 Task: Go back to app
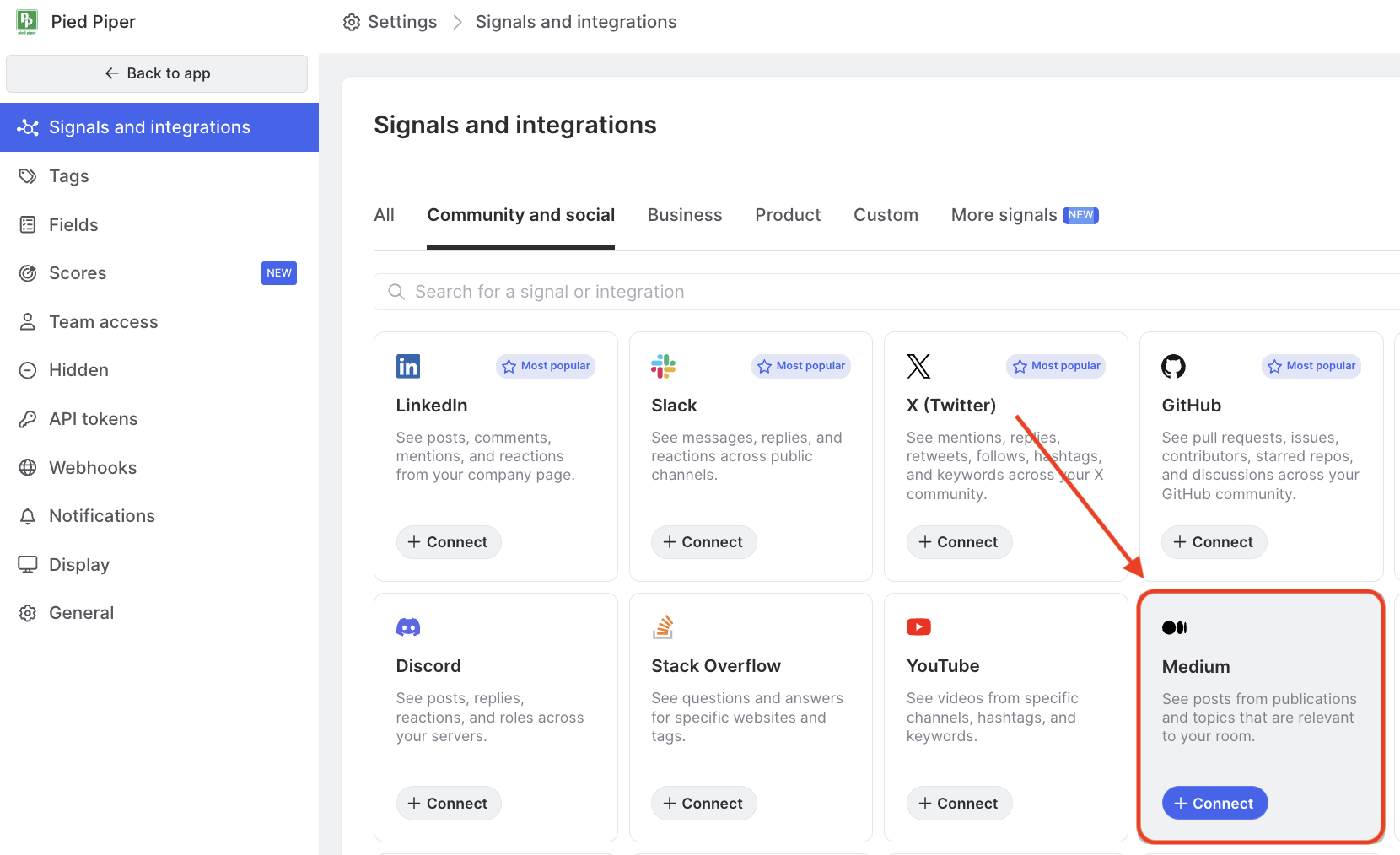click(157, 73)
